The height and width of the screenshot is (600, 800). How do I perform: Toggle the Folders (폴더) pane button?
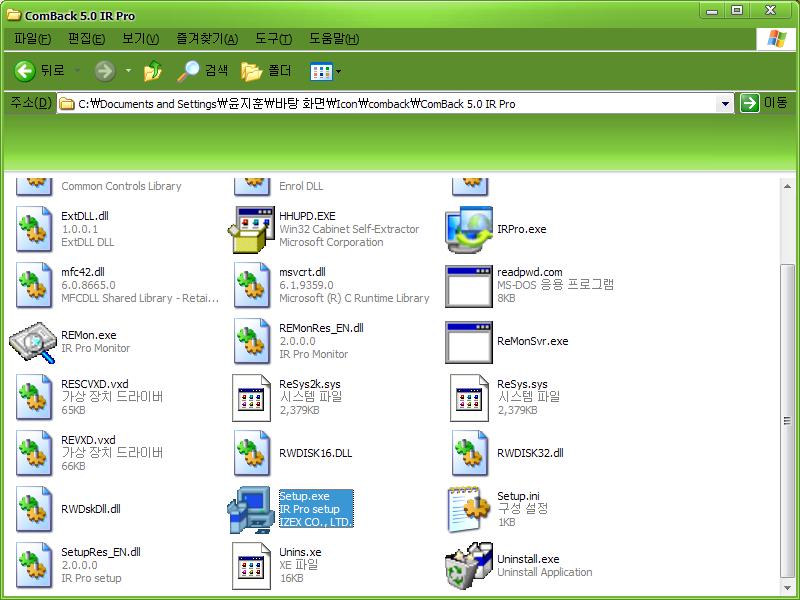point(266,71)
